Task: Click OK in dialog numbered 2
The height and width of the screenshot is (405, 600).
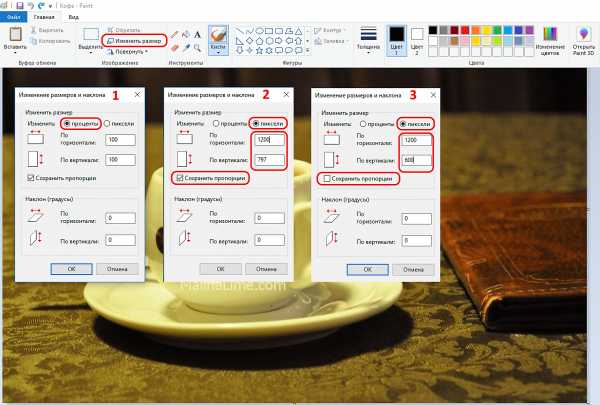Action: click(x=220, y=269)
